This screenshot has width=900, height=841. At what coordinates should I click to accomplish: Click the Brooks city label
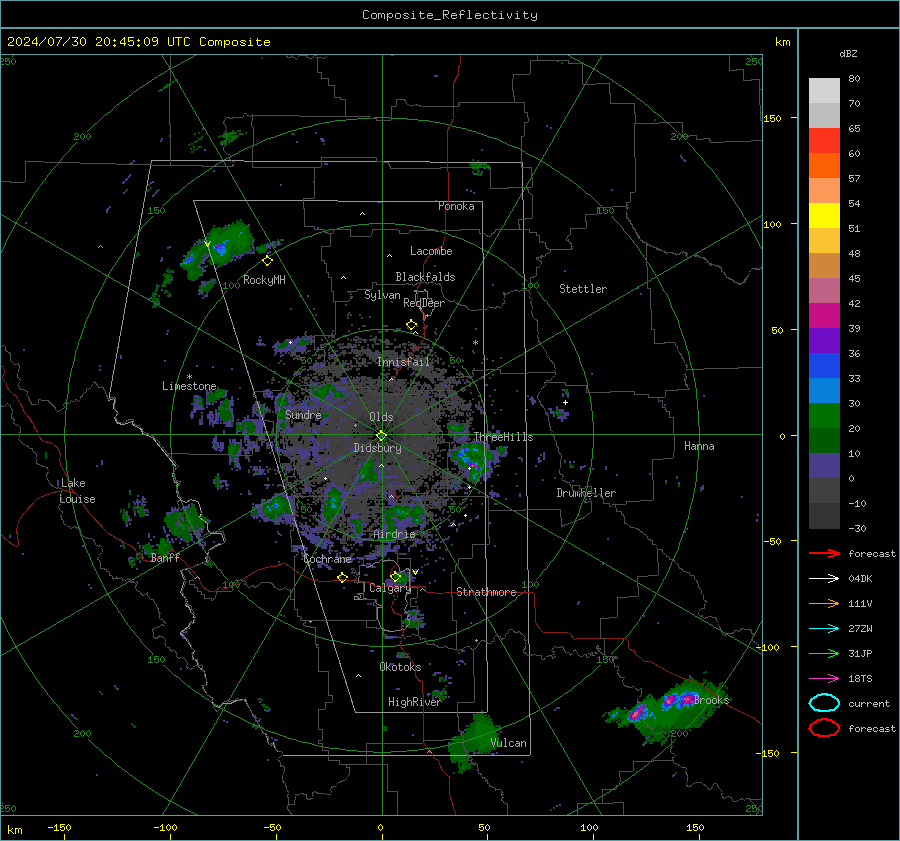(x=712, y=700)
